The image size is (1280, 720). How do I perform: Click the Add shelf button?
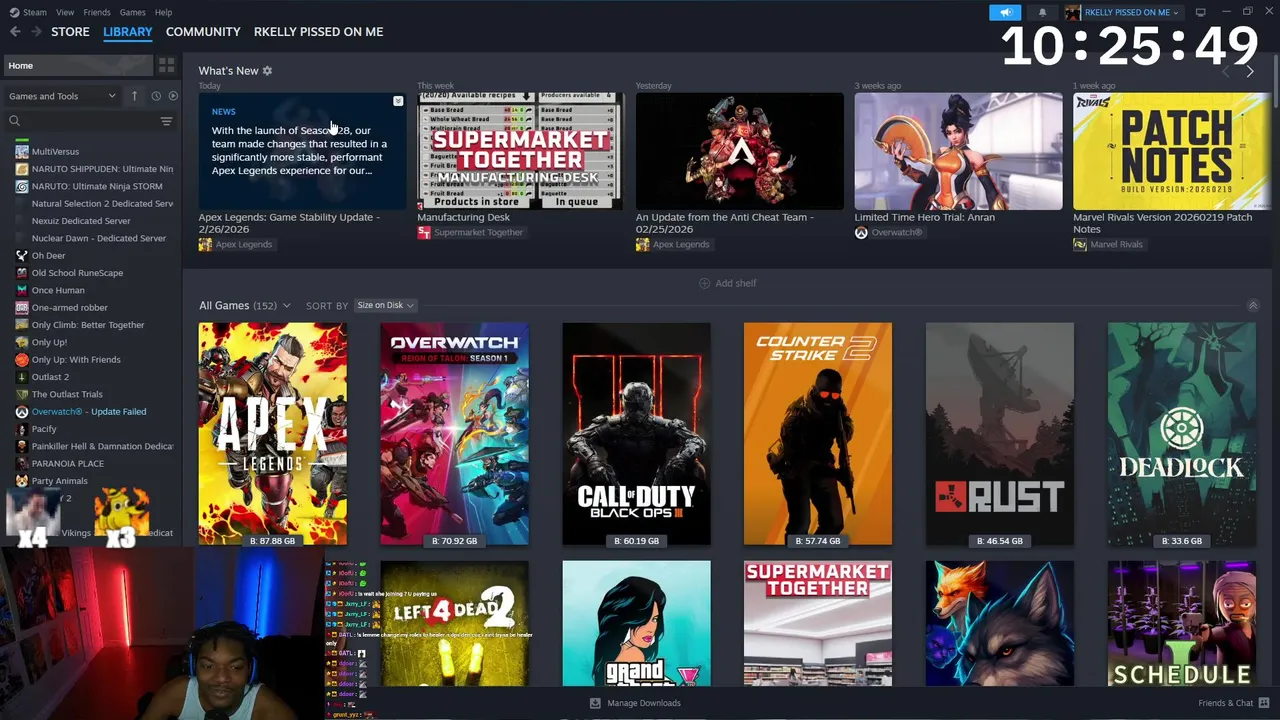[727, 283]
